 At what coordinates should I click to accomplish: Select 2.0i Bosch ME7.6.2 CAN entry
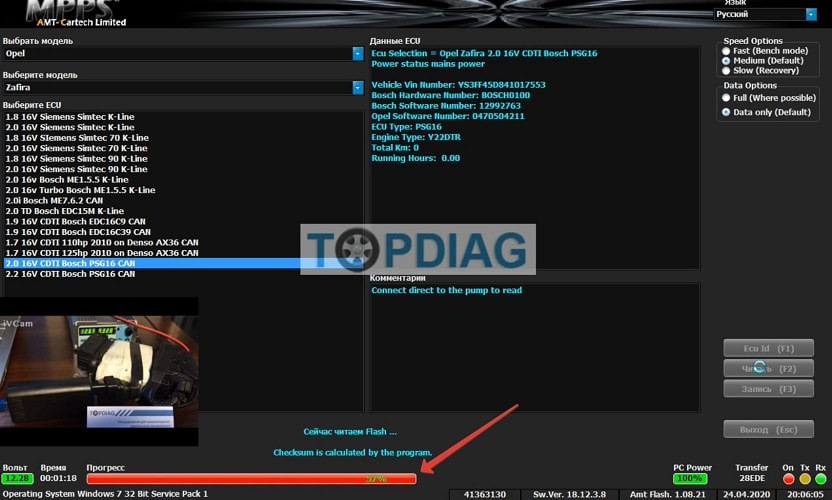coord(54,201)
